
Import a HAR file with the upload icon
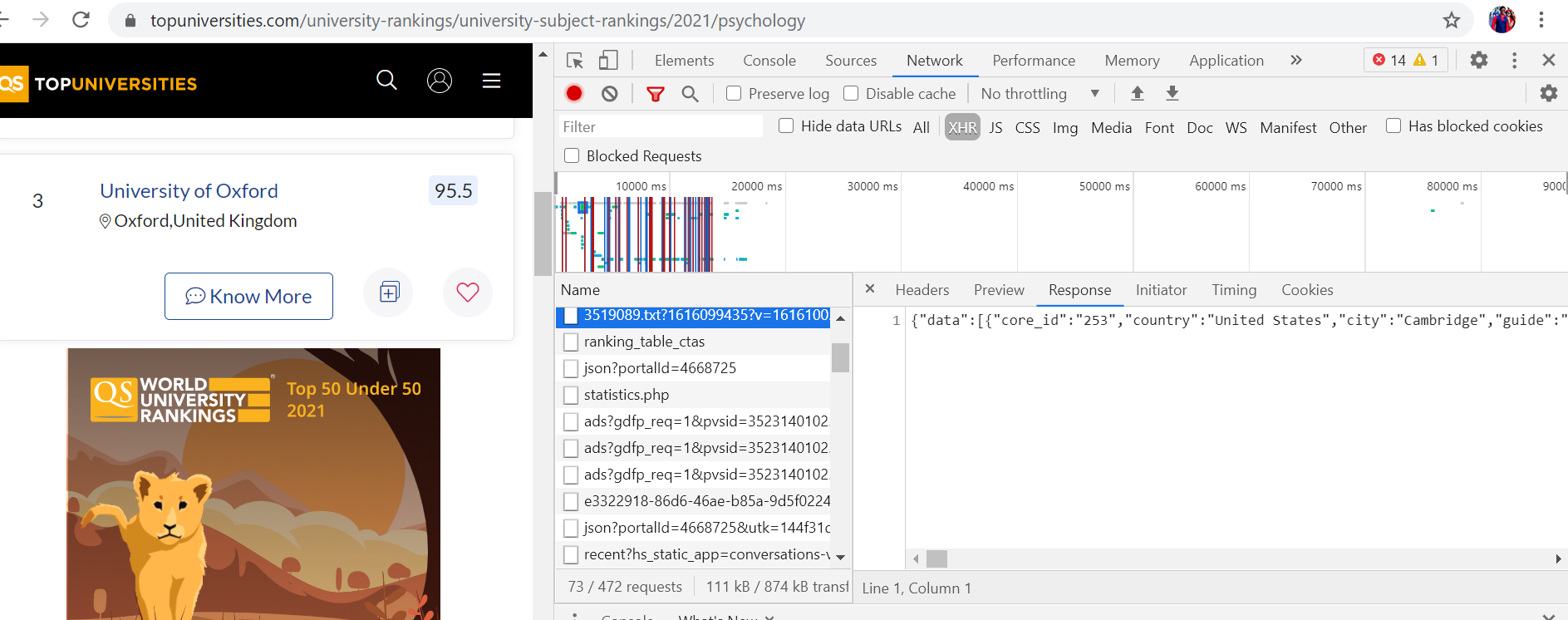(1138, 94)
